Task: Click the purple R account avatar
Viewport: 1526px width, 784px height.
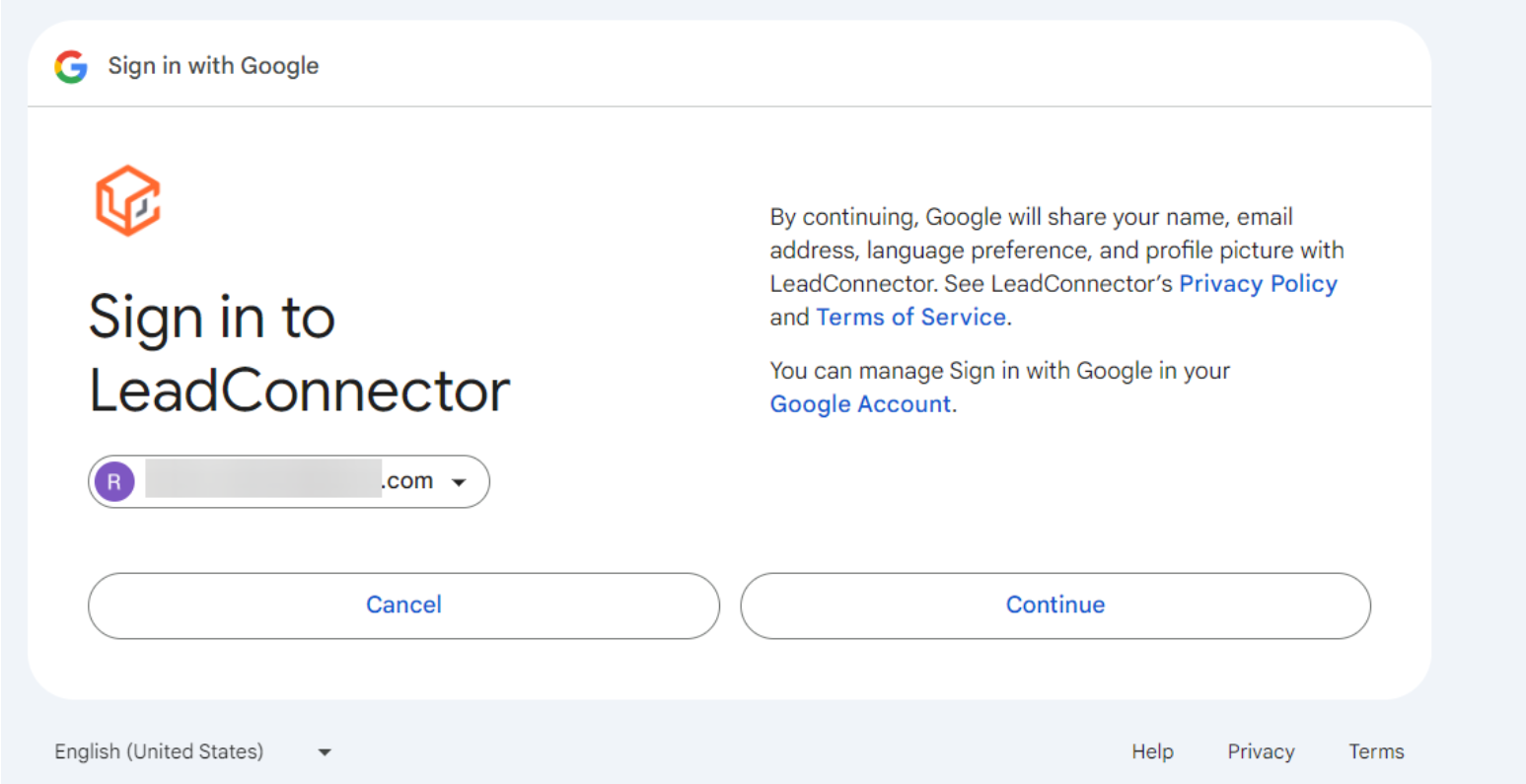Action: pyautogui.click(x=114, y=481)
